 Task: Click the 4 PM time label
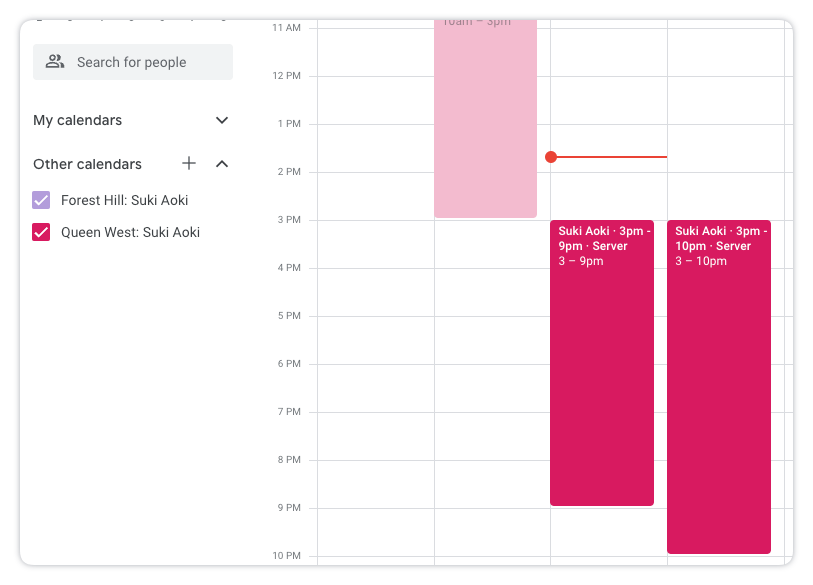point(289,268)
